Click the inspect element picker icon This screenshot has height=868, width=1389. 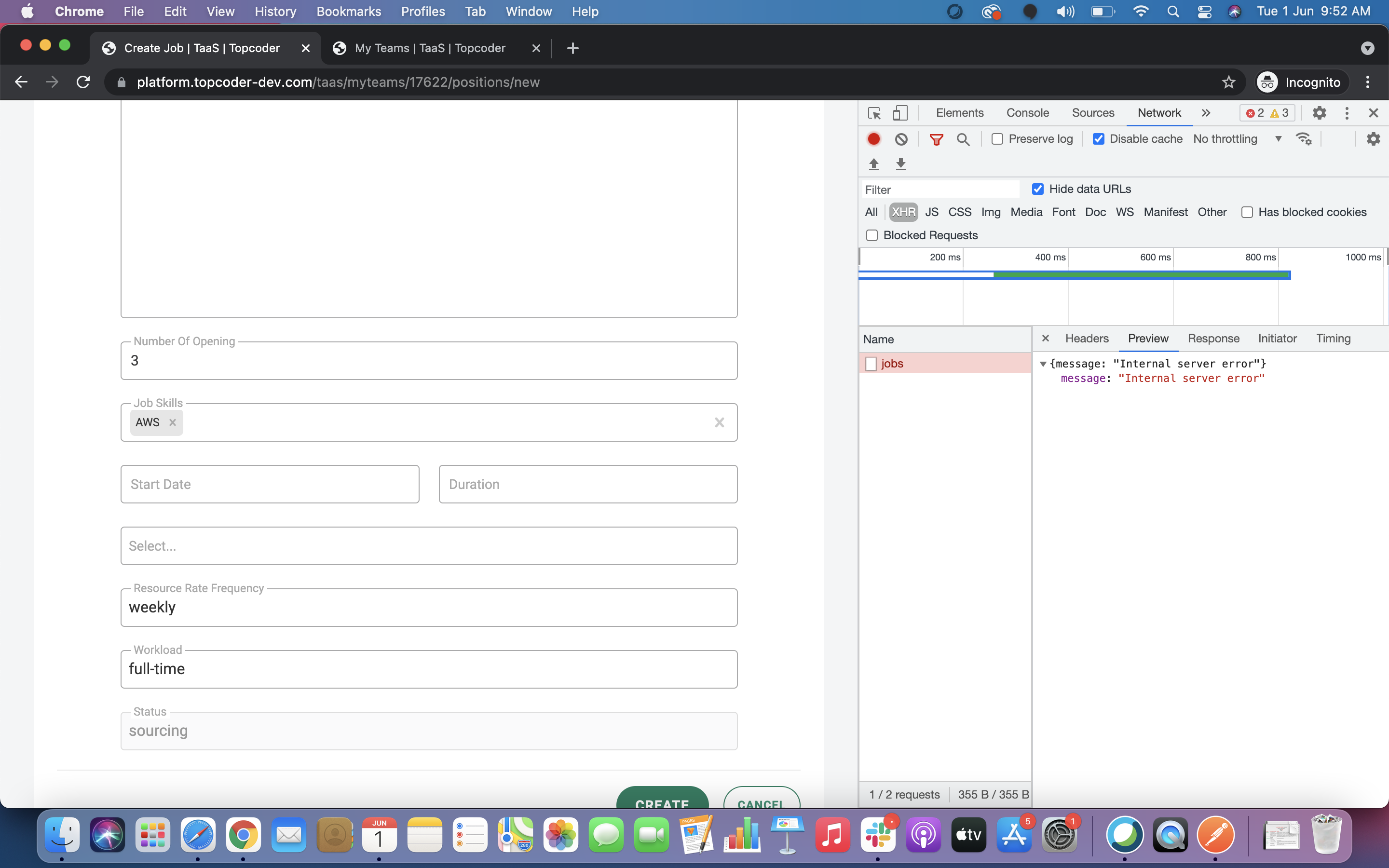tap(874, 113)
